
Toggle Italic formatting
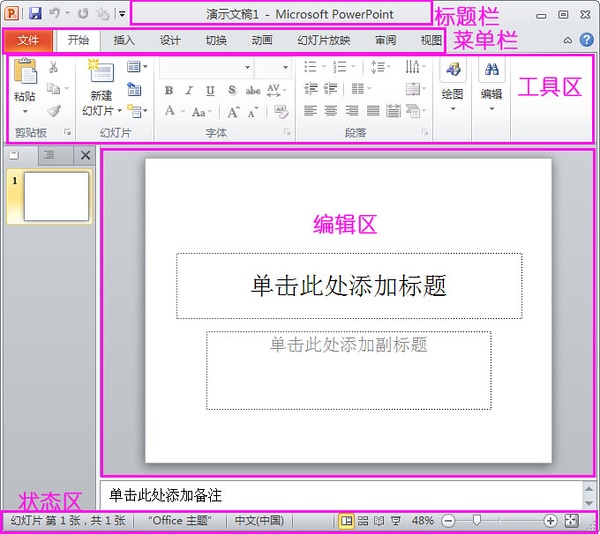189,90
